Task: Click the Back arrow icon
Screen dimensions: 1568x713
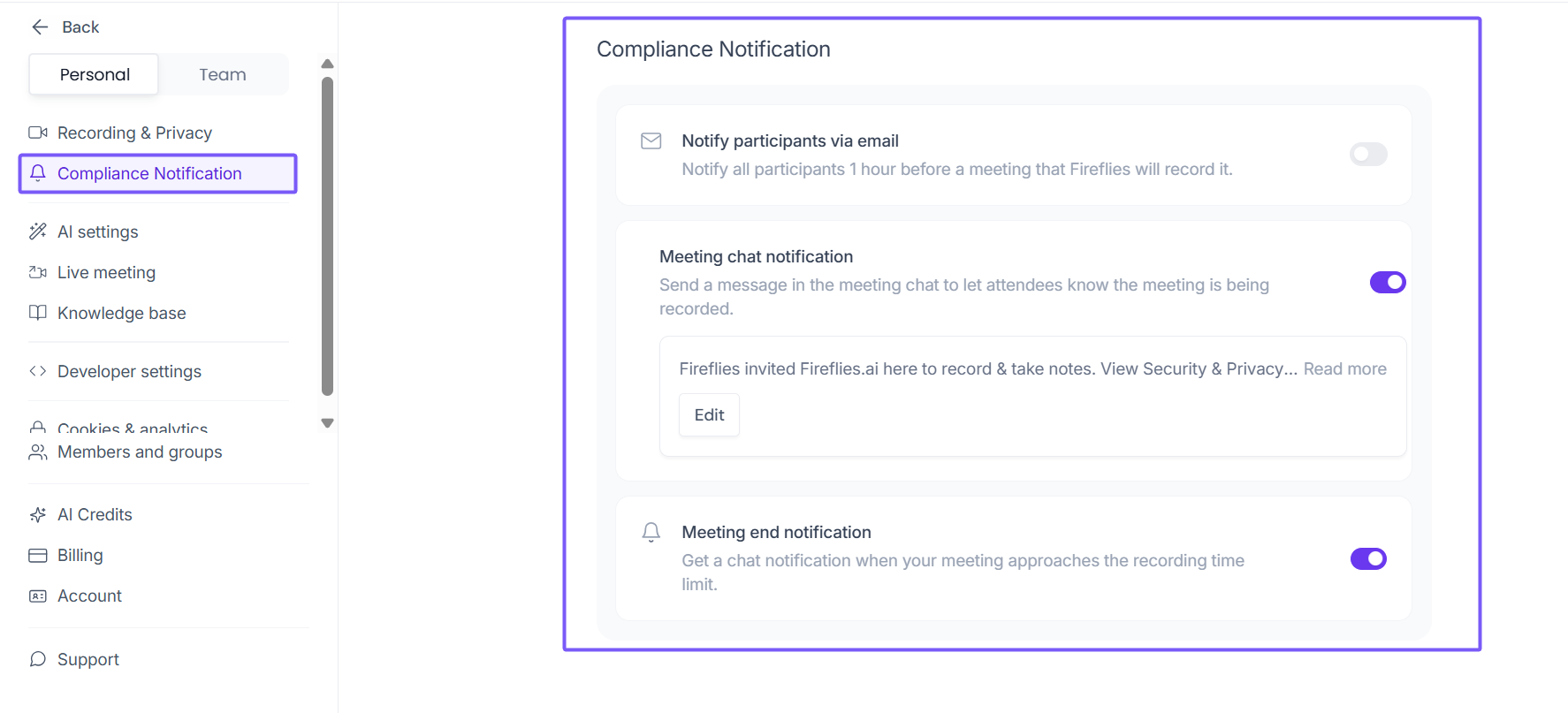Action: click(40, 27)
